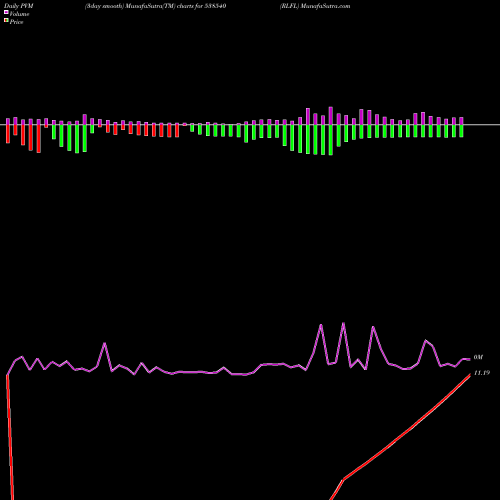This screenshot has width=500, height=500.
Task: Select the 'Price' legend label
Action: (16, 22)
